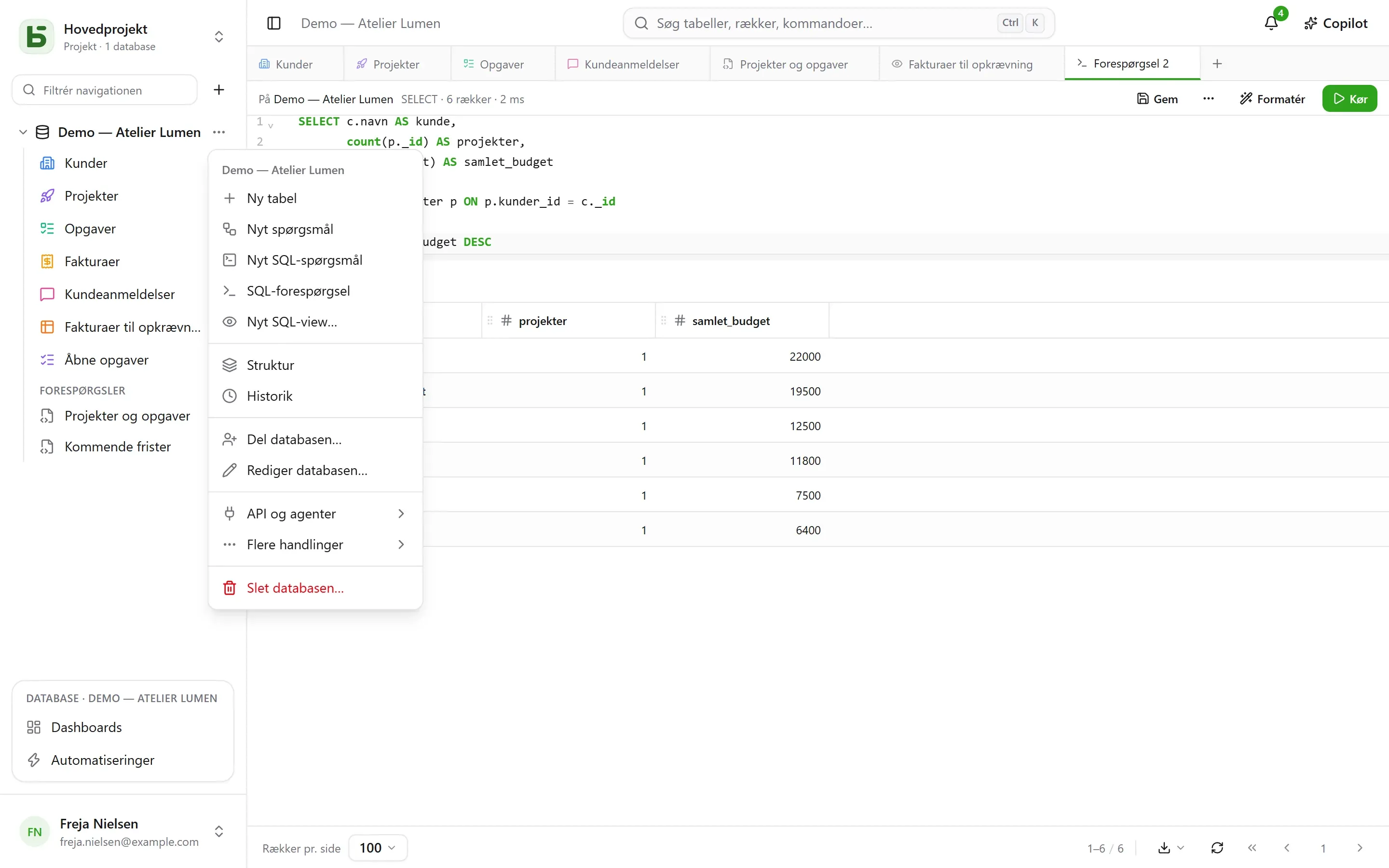Go to the previous results page
The width and height of the screenshot is (1389, 868).
pyautogui.click(x=1287, y=848)
